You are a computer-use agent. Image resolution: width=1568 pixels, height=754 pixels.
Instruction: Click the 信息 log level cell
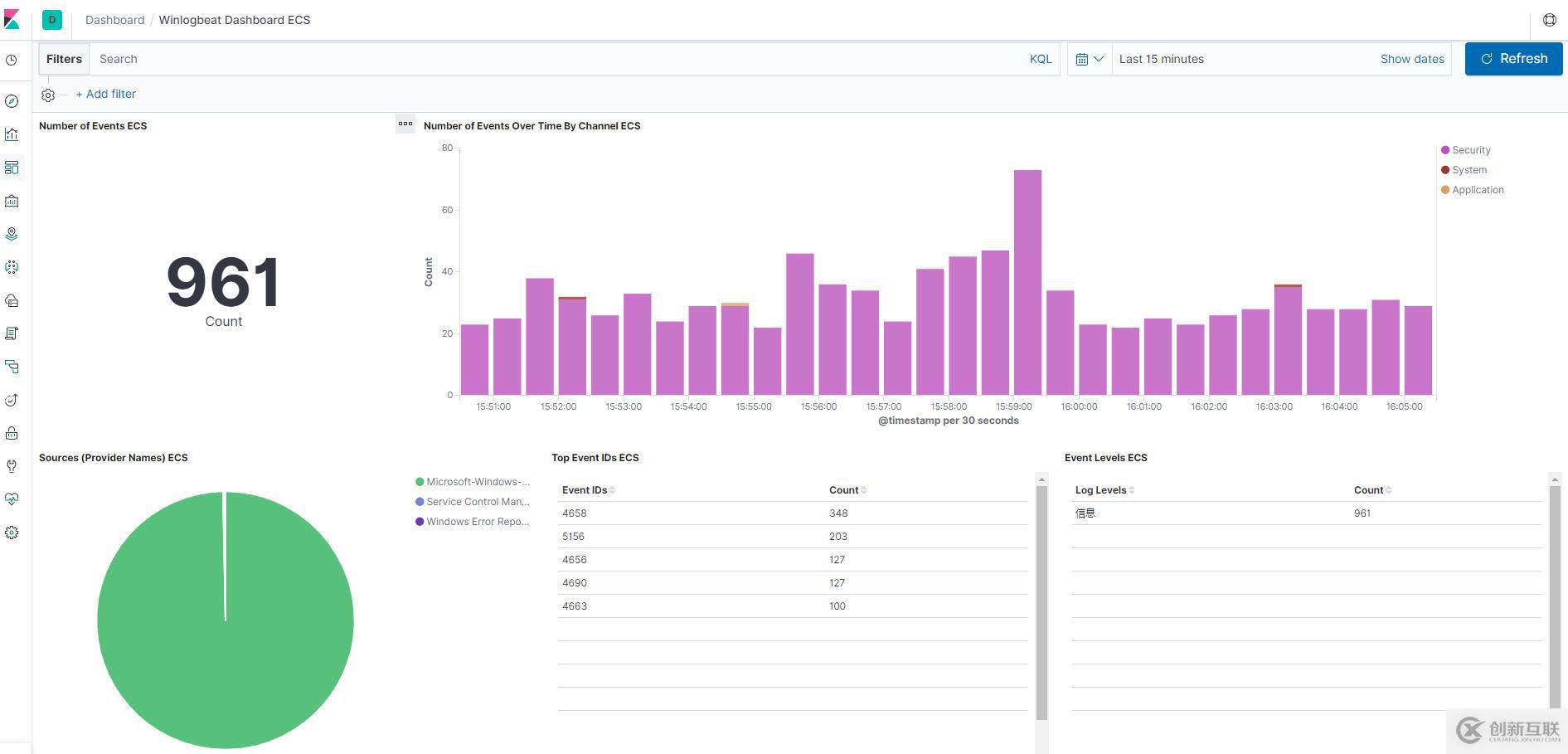(x=1085, y=513)
